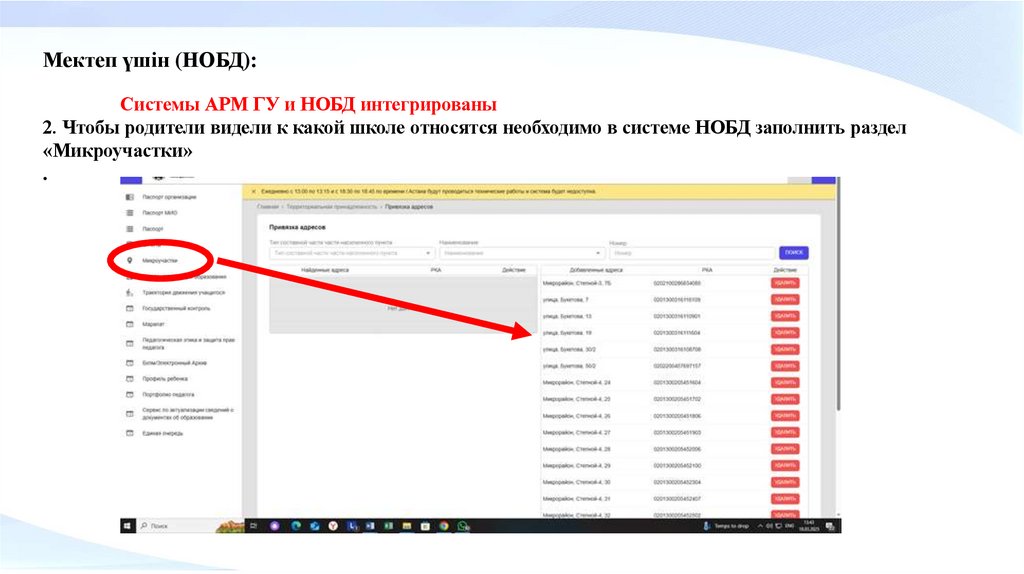Click icon beside Государственный контроль
Image resolution: width=1024 pixels, height=574 pixels.
click(129, 308)
